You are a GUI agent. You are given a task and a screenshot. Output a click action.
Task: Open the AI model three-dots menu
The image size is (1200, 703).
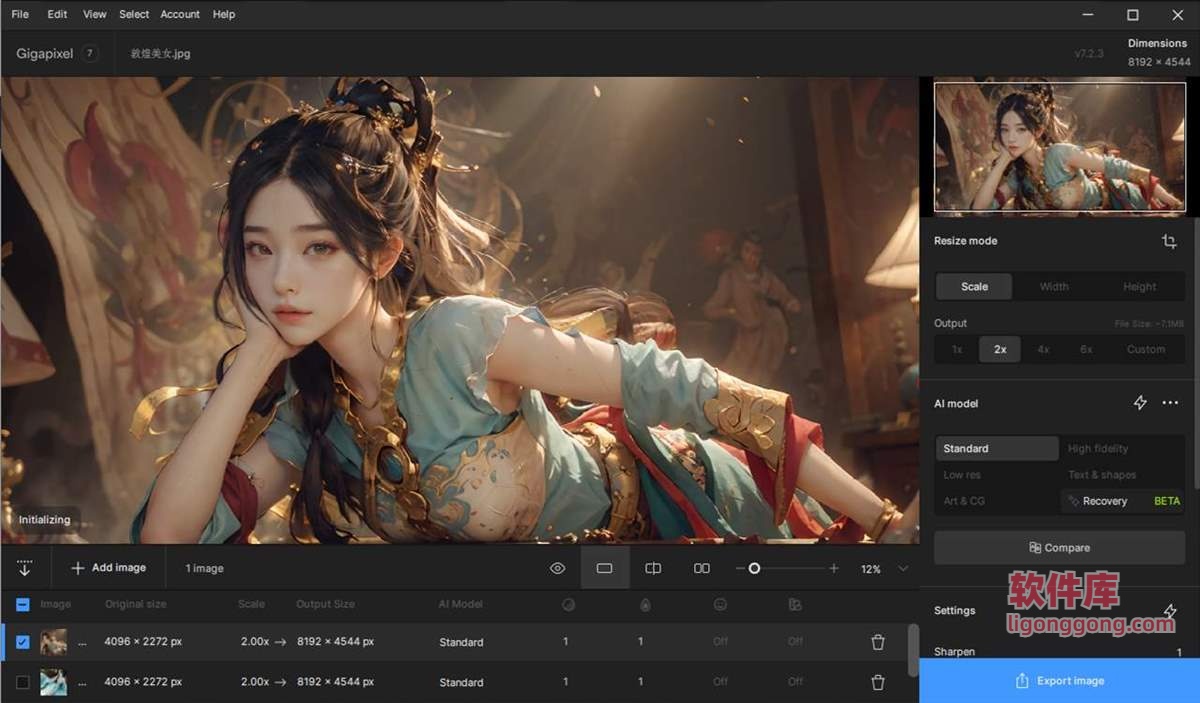point(1170,403)
